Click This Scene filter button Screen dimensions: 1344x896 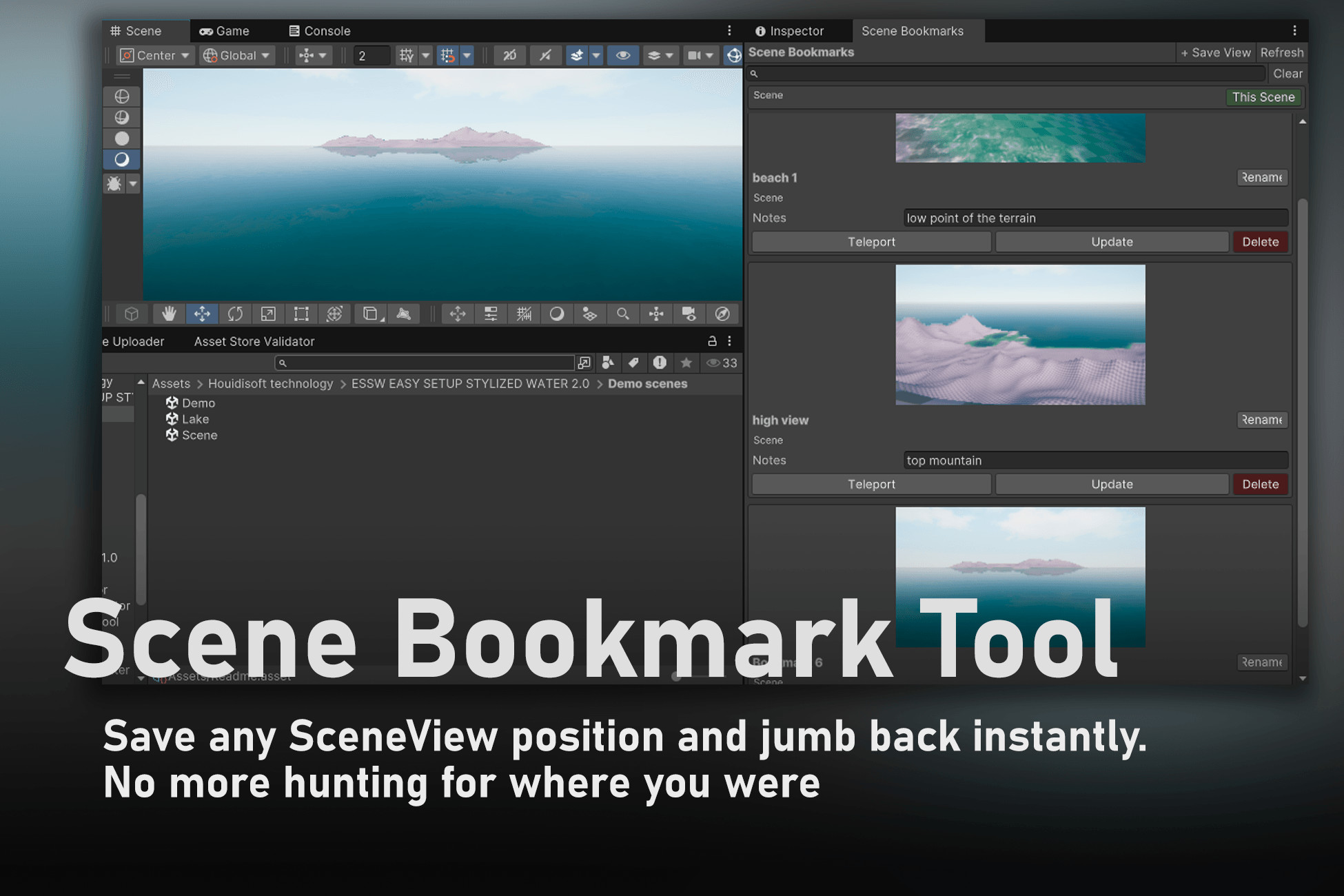[1263, 97]
